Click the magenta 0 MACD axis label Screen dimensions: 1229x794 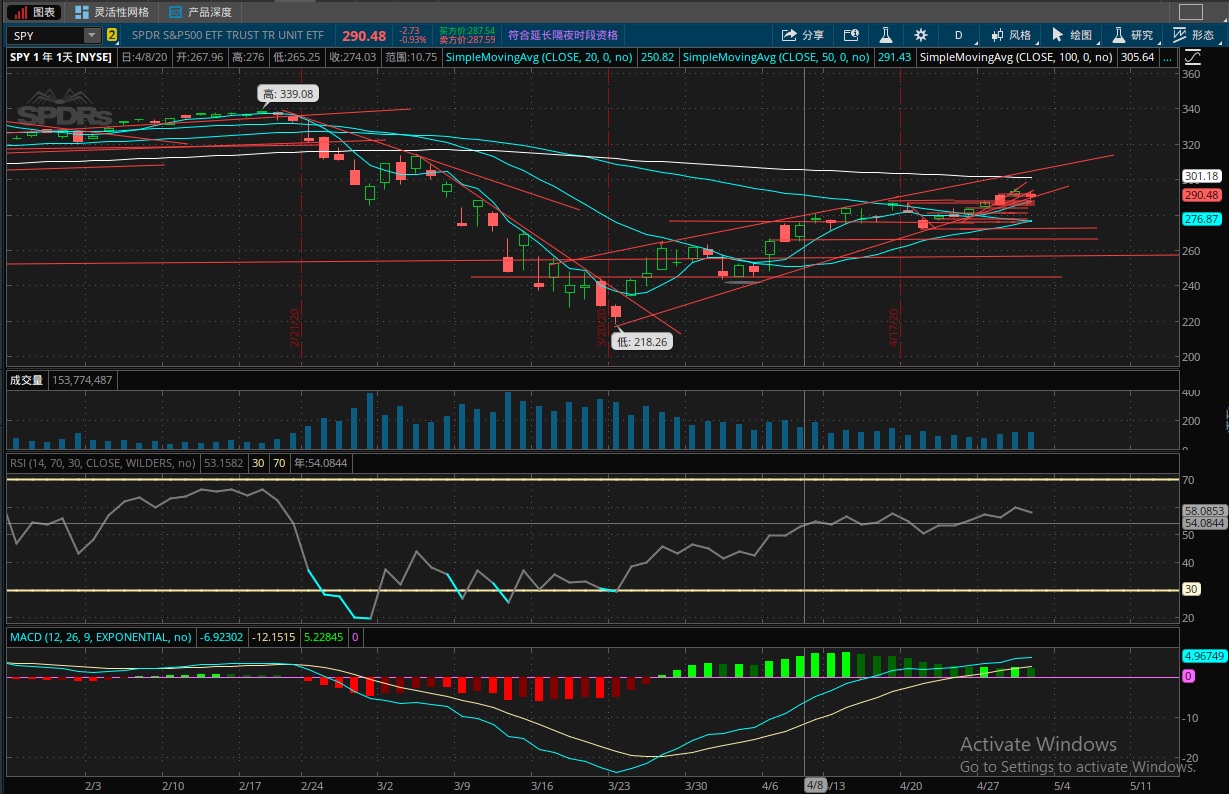point(1188,676)
